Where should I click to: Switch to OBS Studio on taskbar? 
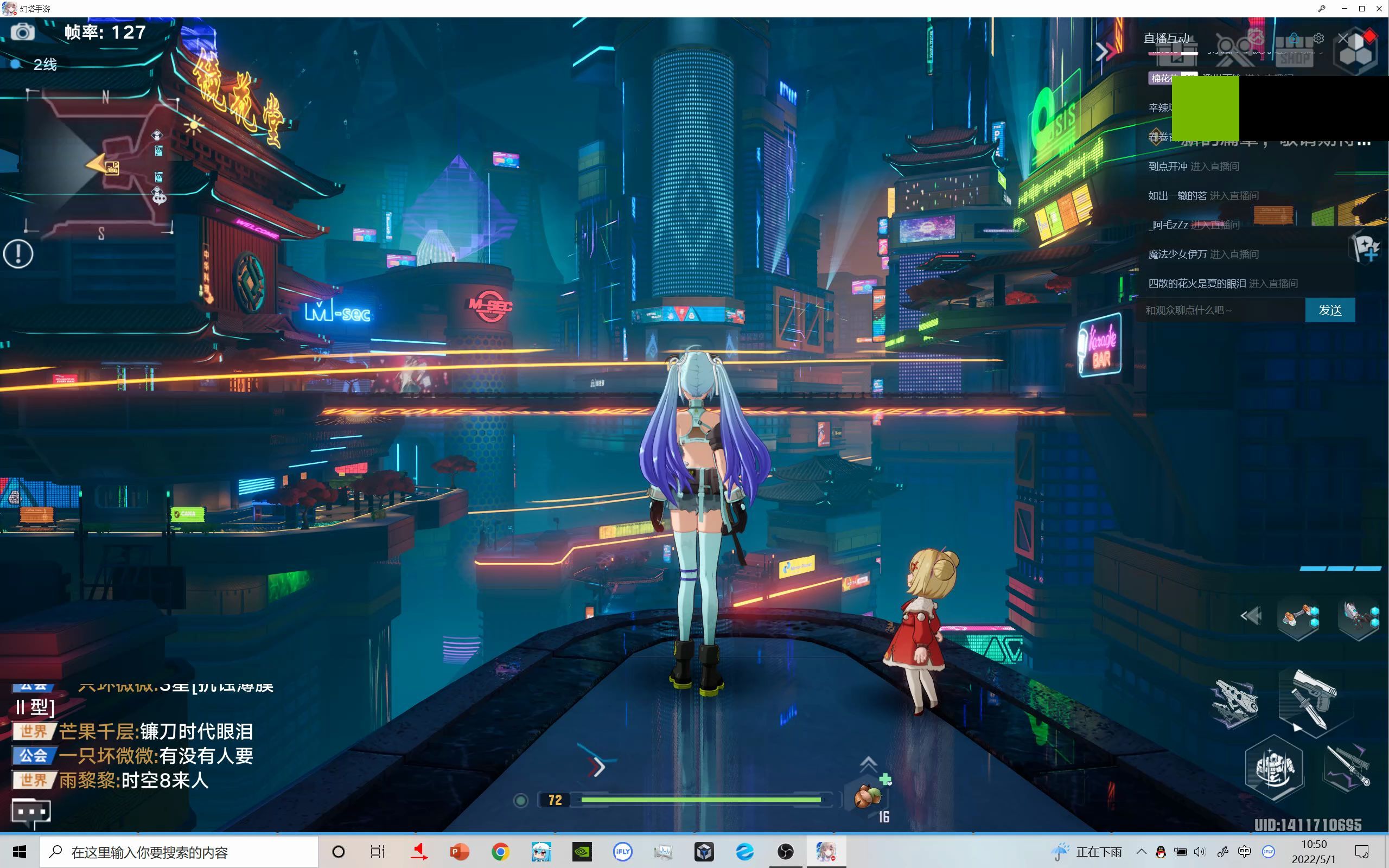coord(785,851)
